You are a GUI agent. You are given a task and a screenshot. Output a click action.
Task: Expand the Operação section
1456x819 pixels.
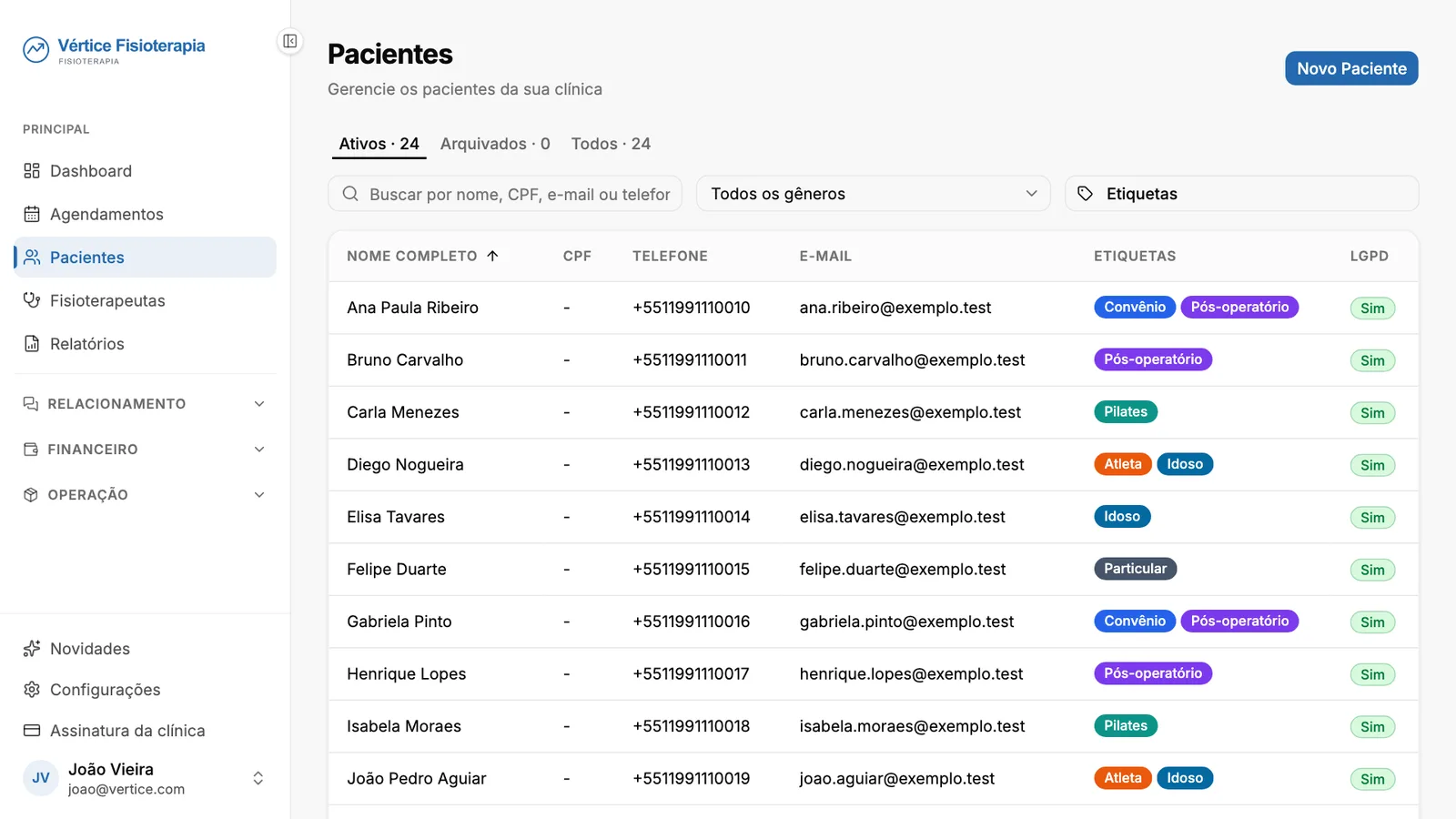(146, 495)
